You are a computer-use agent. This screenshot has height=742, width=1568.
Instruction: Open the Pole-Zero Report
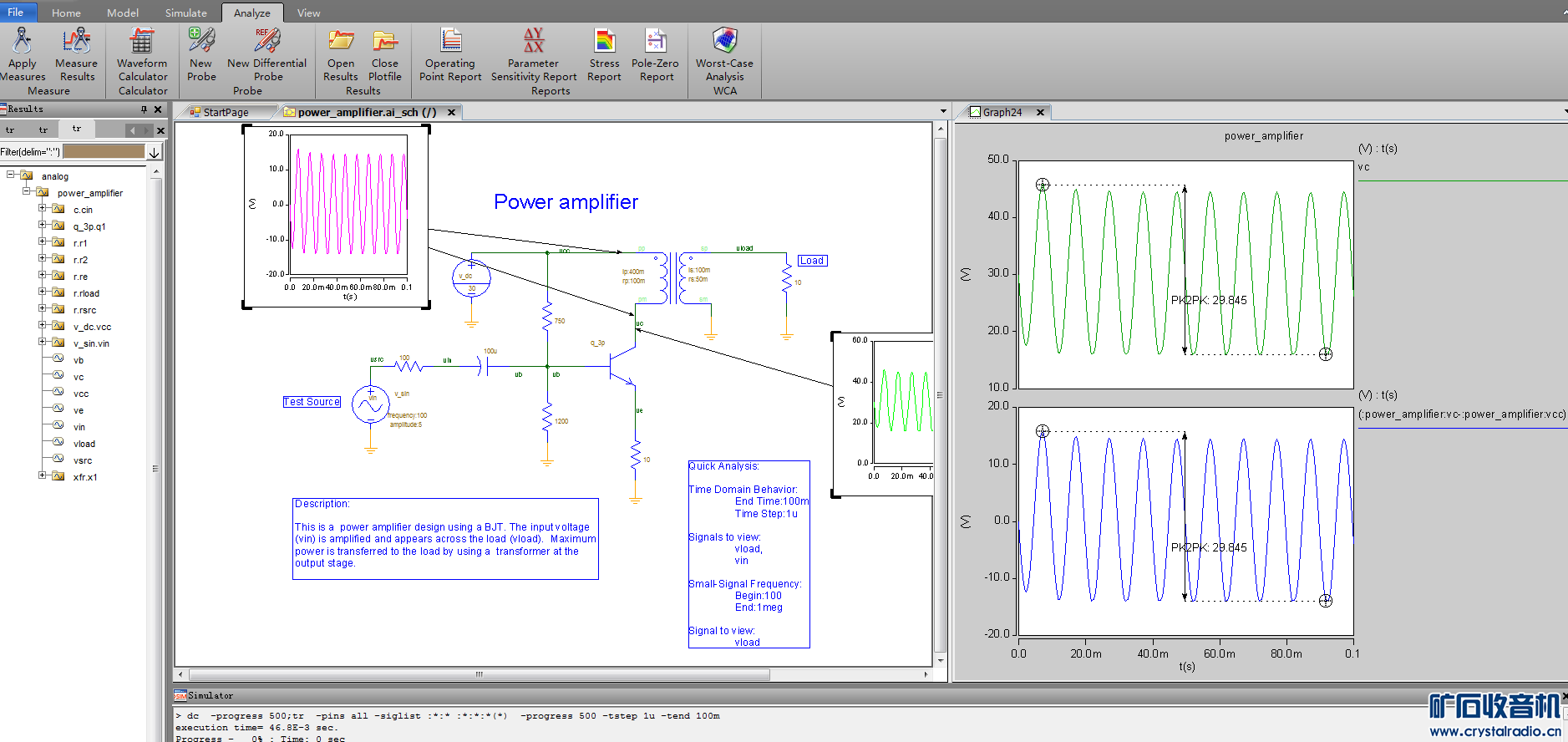pos(656,41)
